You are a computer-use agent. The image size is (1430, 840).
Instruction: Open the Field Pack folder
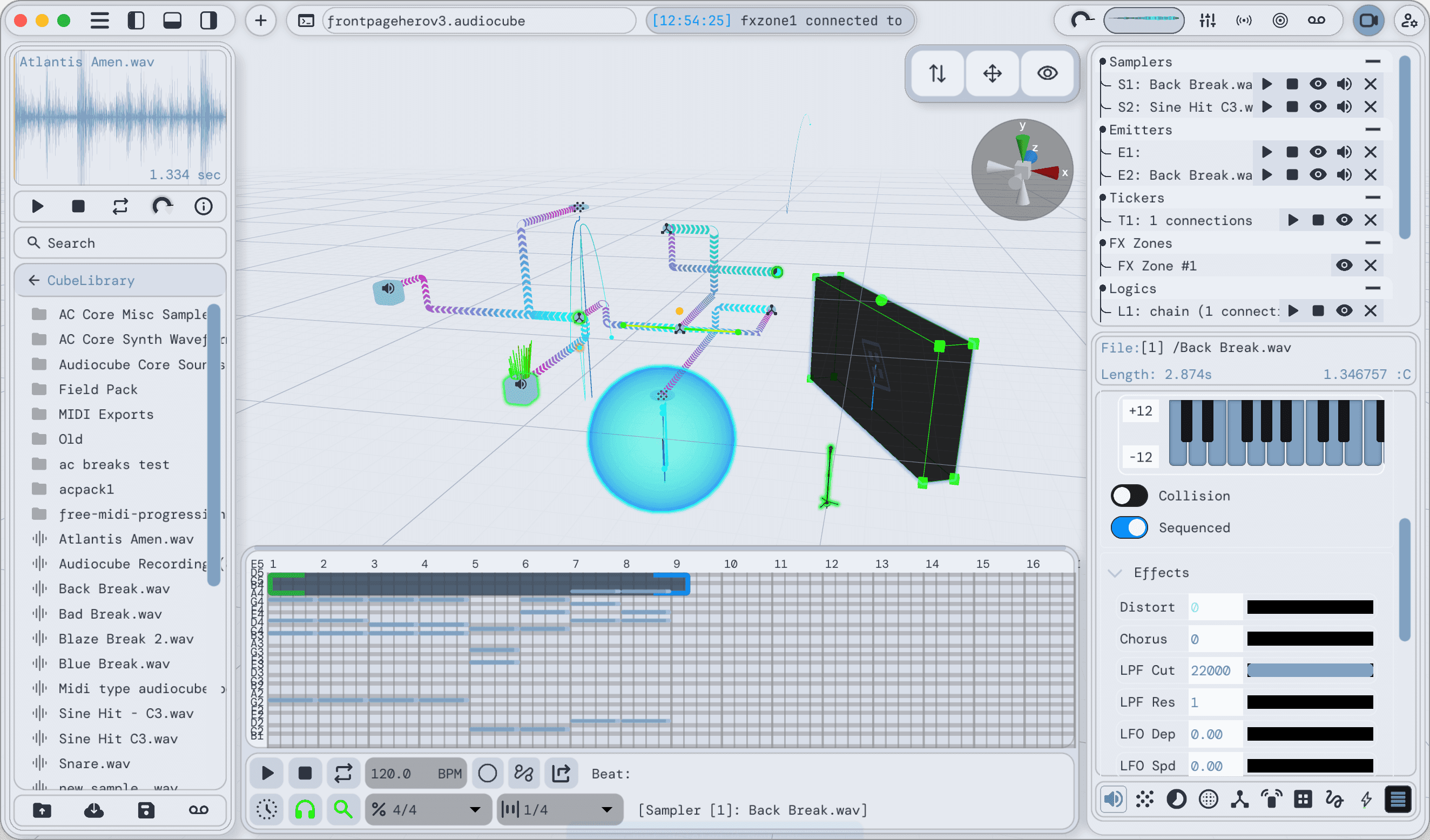[x=98, y=390]
